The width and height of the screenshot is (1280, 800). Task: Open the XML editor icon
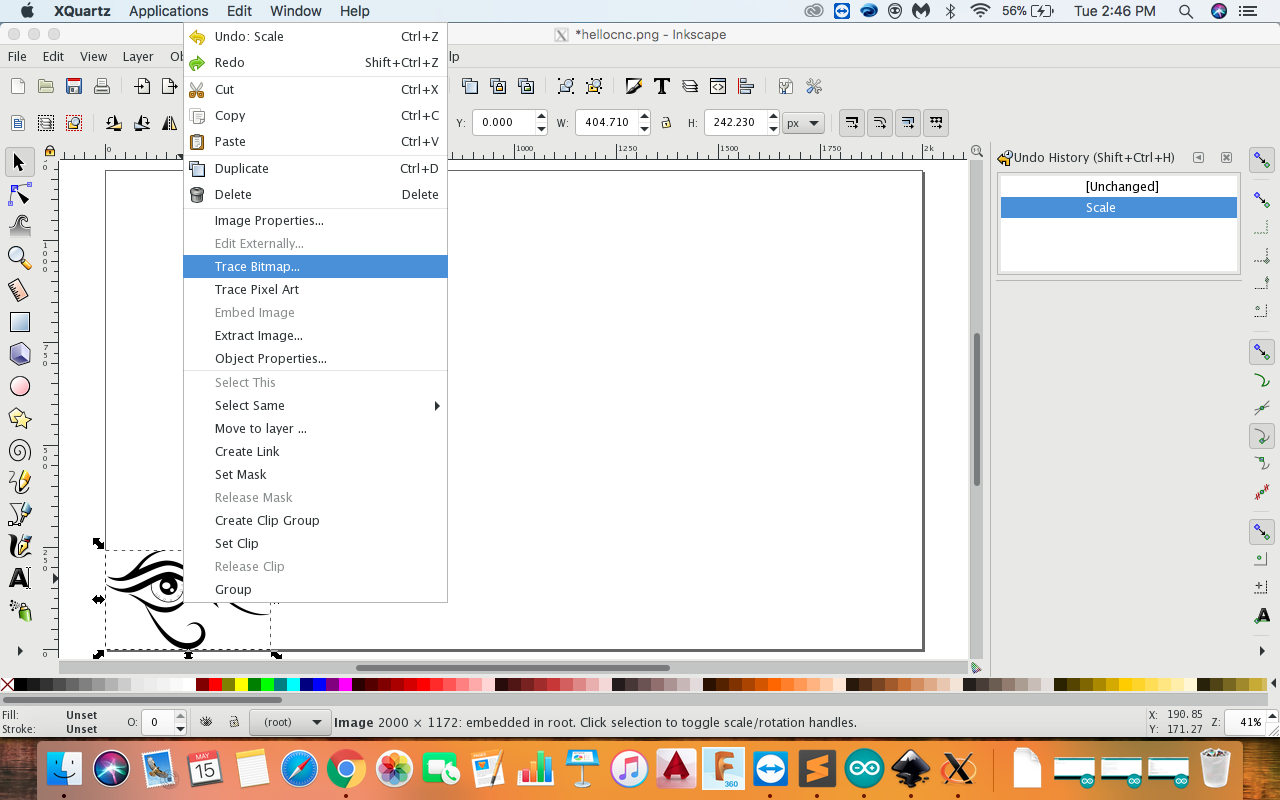pyautogui.click(x=717, y=86)
